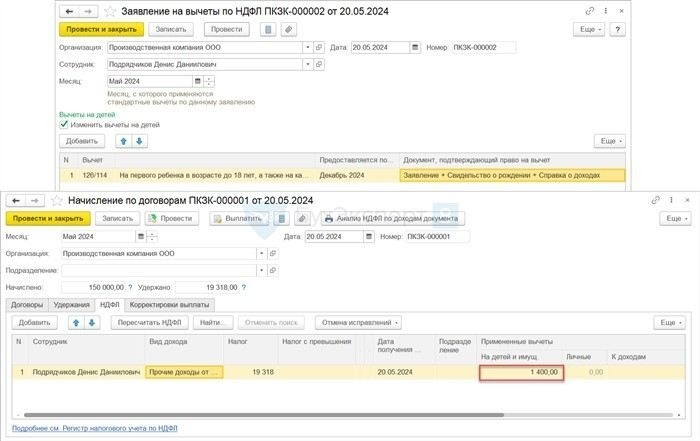Click the back arrow in the deductions application
This screenshot has height=441, width=700.
(x=68, y=9)
